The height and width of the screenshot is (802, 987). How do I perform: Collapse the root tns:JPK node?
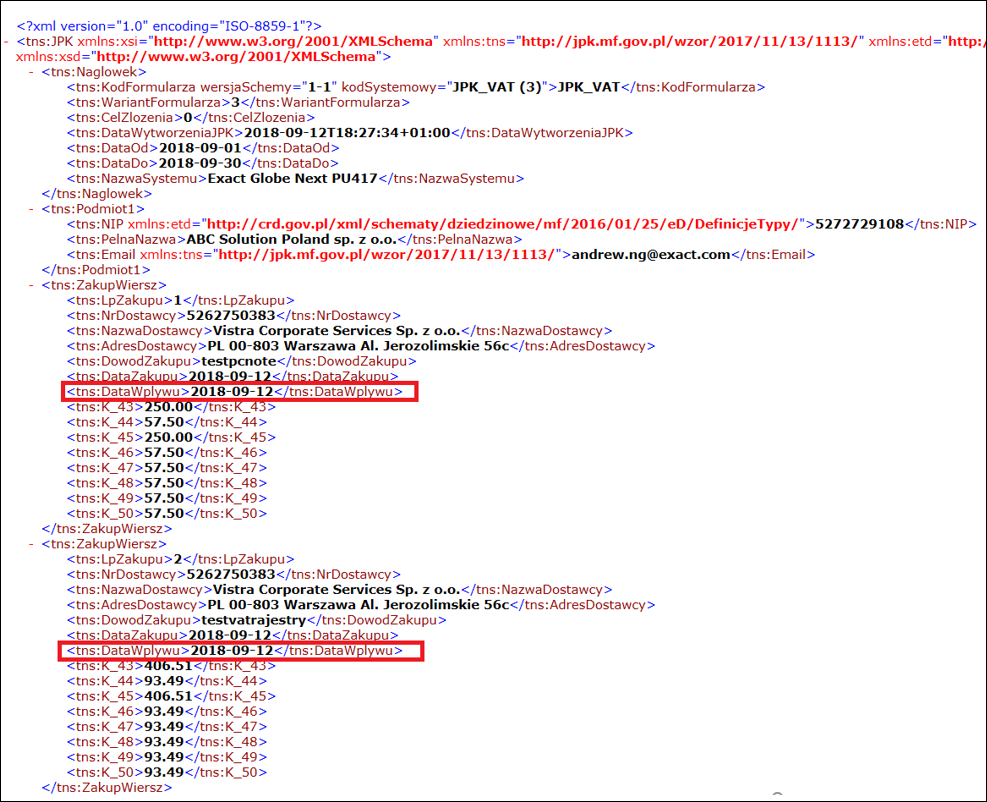point(7,41)
